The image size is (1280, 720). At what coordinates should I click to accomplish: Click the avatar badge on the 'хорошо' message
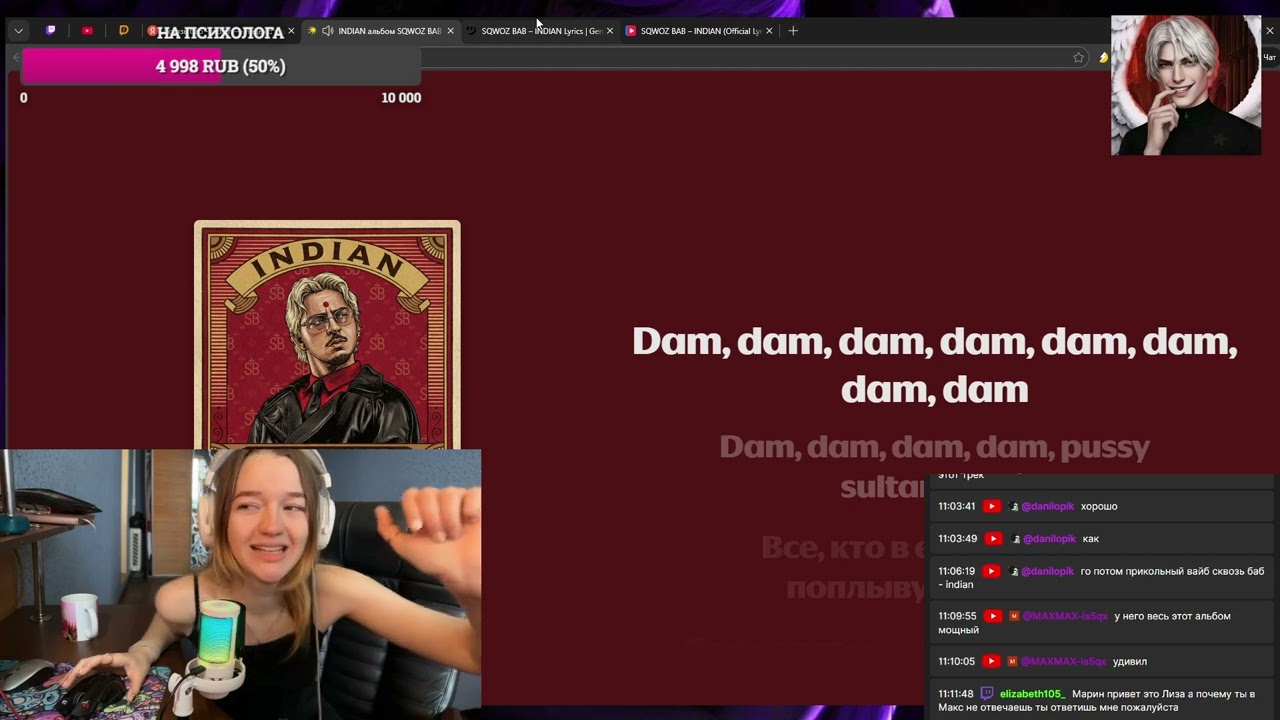[x=1013, y=507]
